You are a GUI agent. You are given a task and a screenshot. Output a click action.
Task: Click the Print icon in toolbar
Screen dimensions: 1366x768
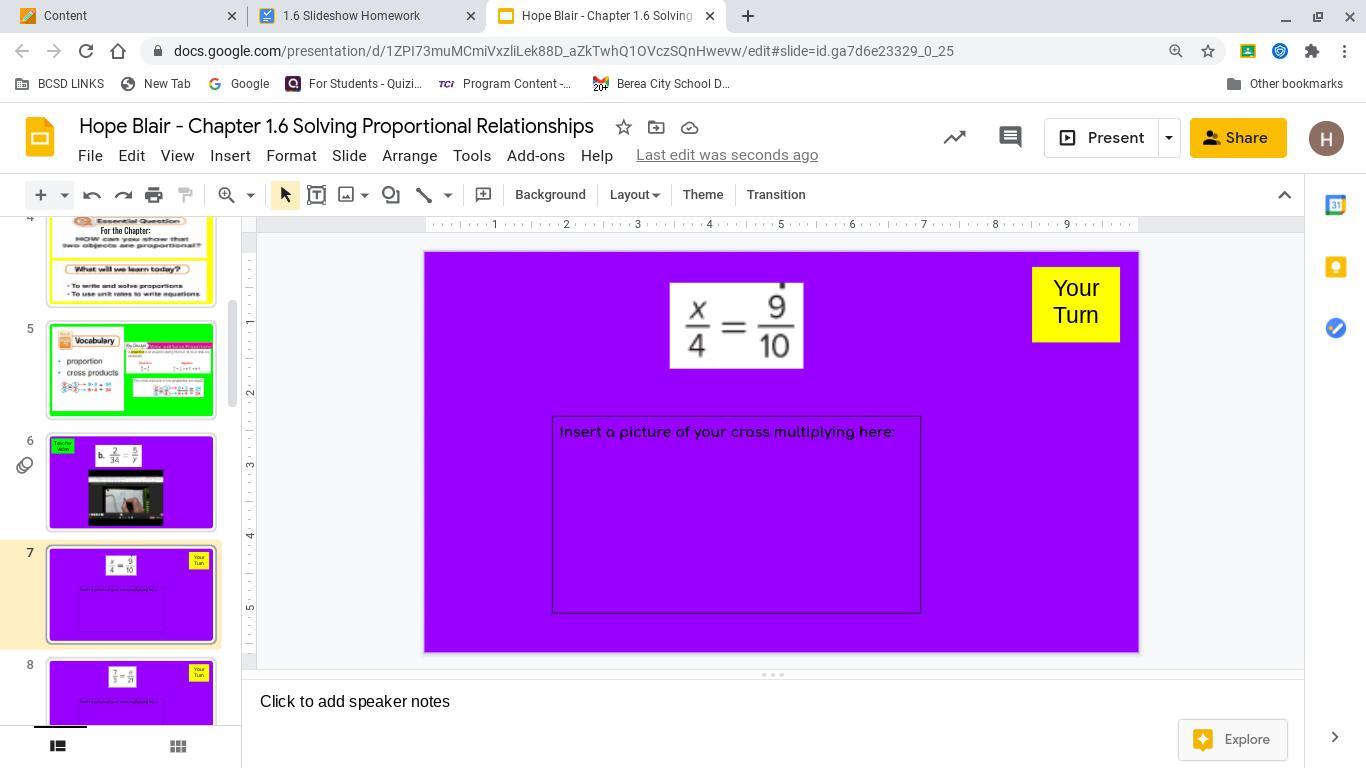[x=154, y=195]
